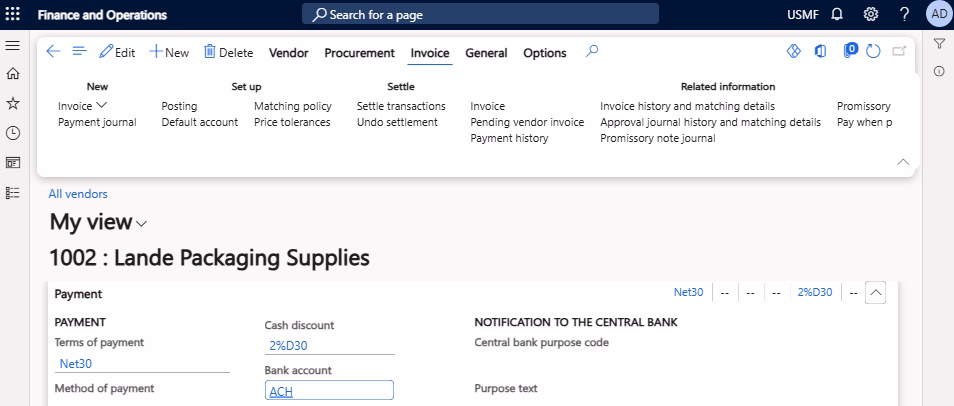Open Recent clock icon in sidebar
Viewport: 954px width, 406px height.
pos(12,133)
